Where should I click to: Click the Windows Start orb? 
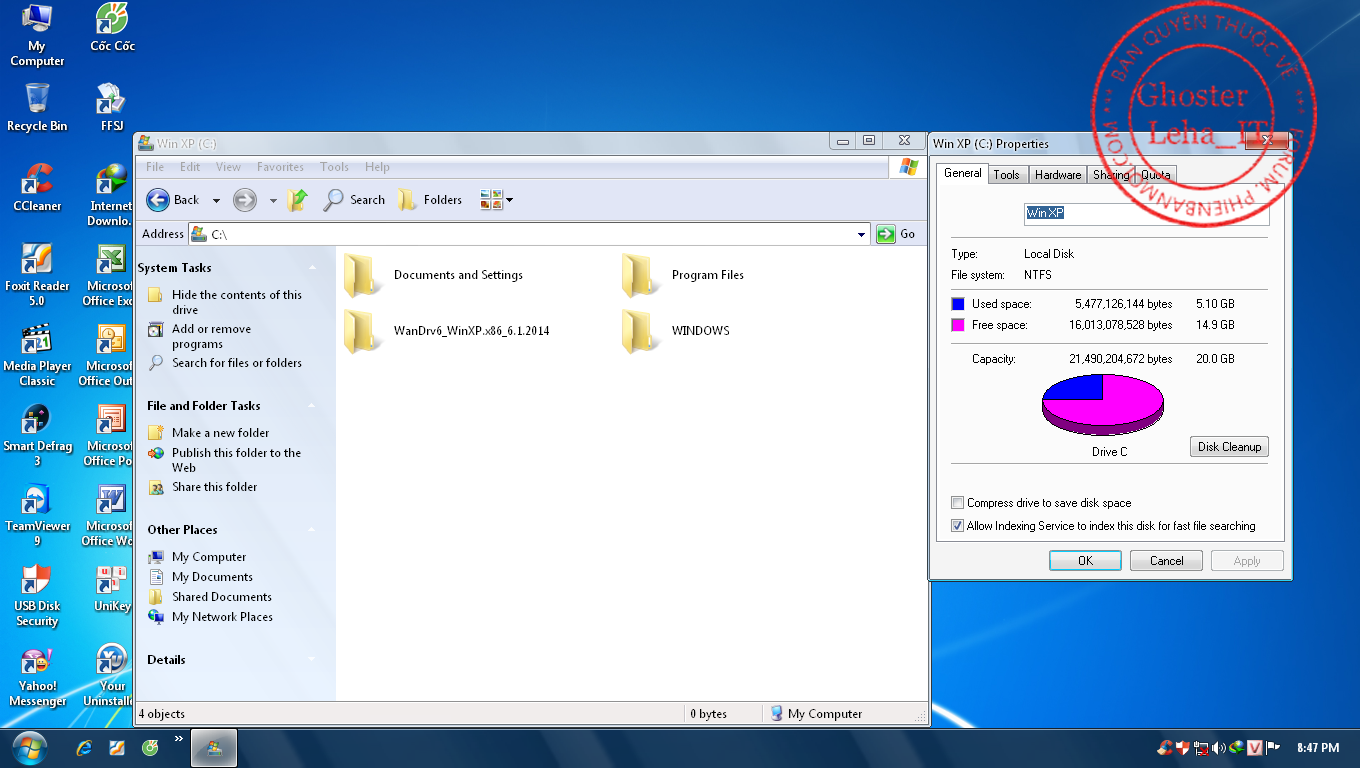[x=30, y=747]
